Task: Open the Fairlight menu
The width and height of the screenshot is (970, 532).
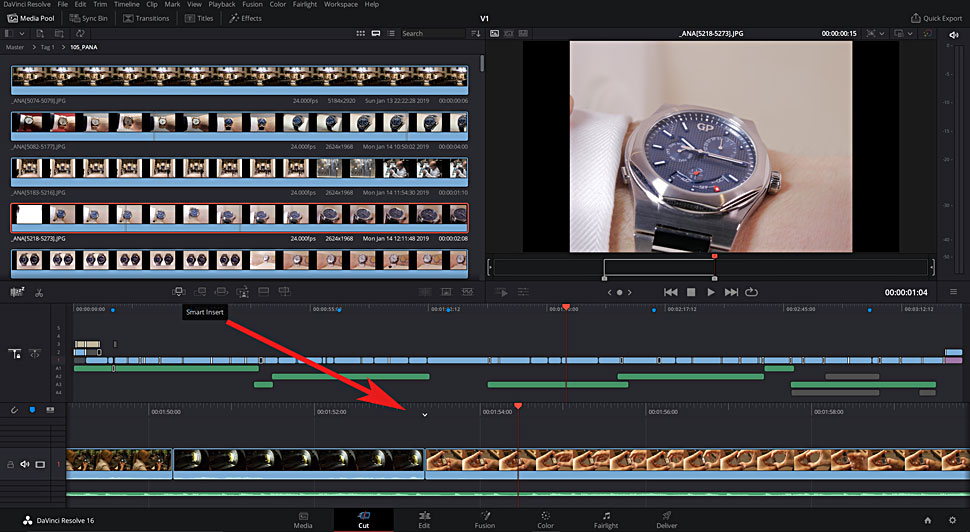Action: coord(304,4)
